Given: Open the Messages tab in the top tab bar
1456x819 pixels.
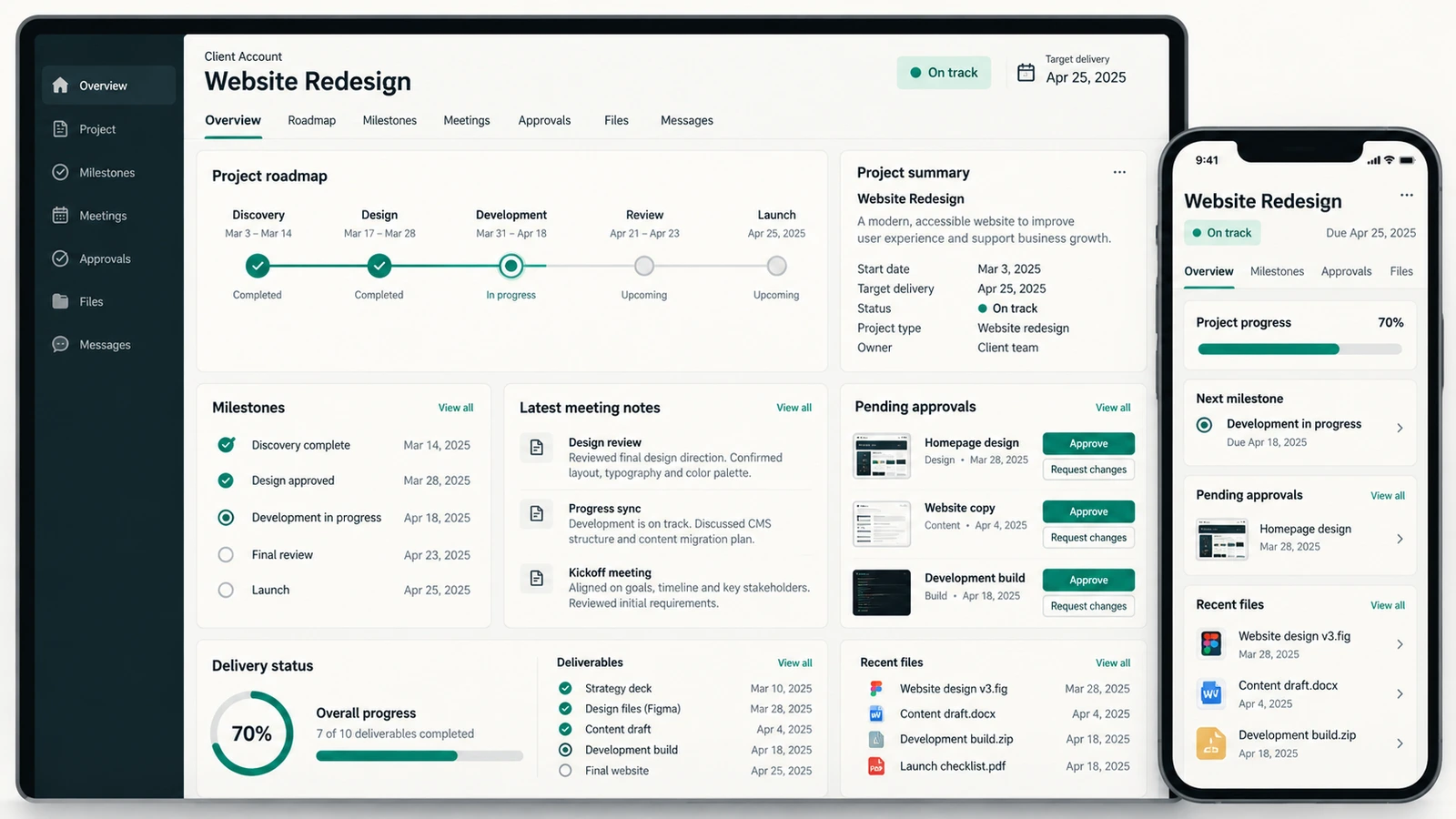Looking at the screenshot, I should click(687, 120).
